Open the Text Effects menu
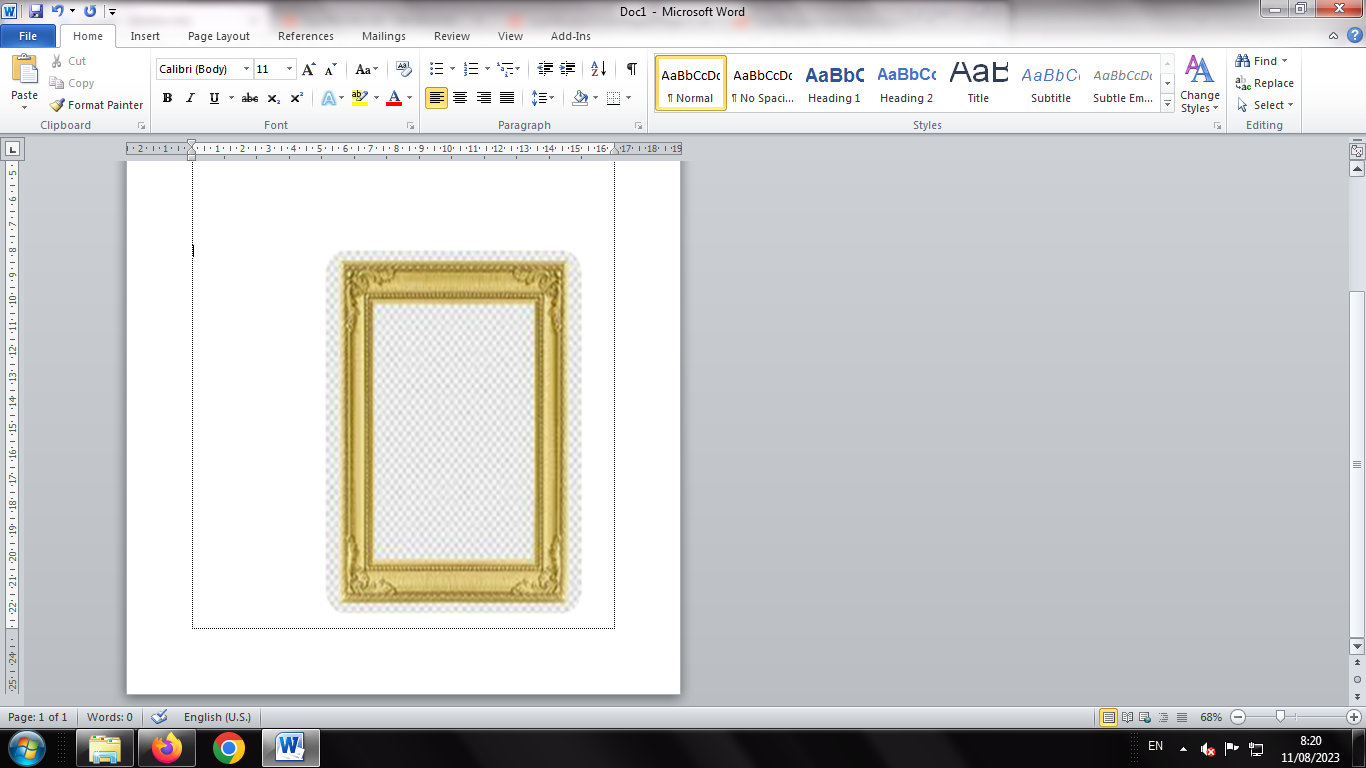 [x=328, y=98]
